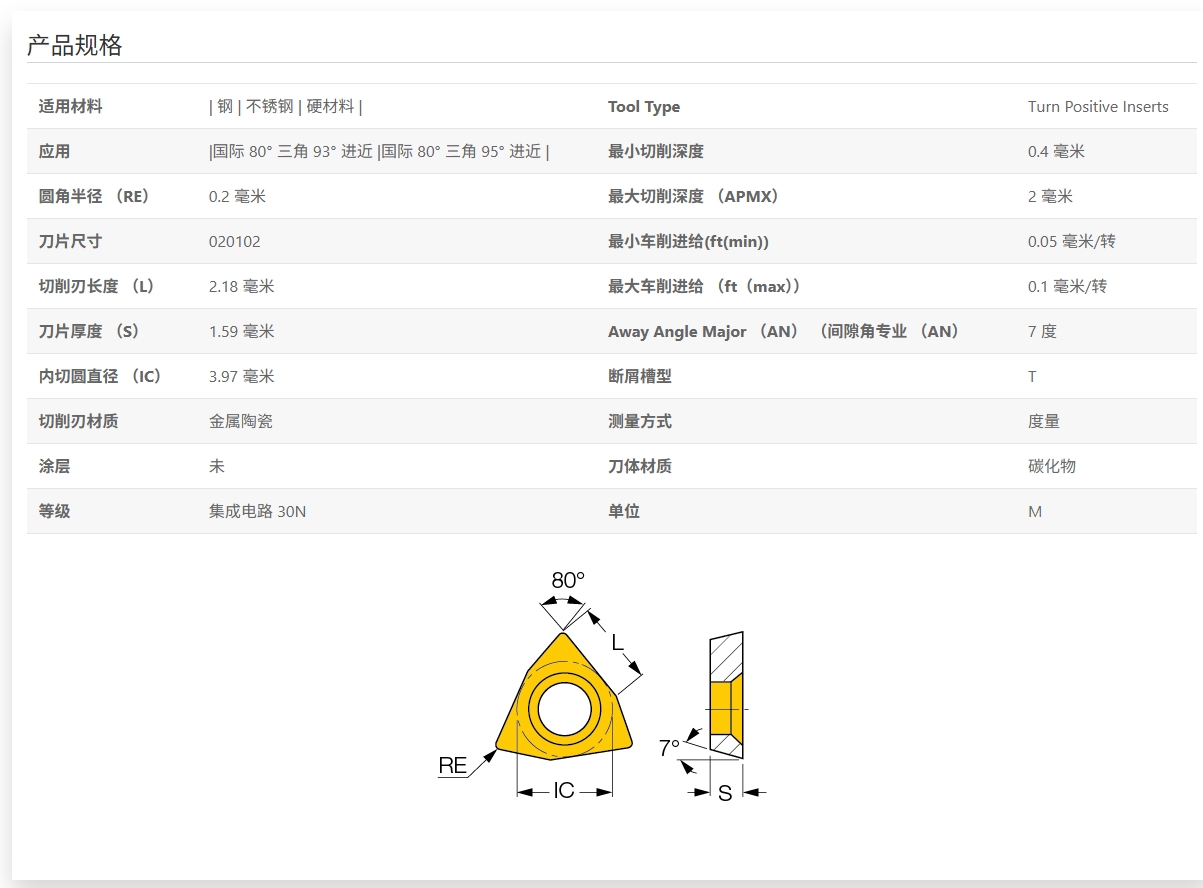Click the 刀片尺寸 value 020102
Viewport: 1203px width, 888px height.
point(234,242)
